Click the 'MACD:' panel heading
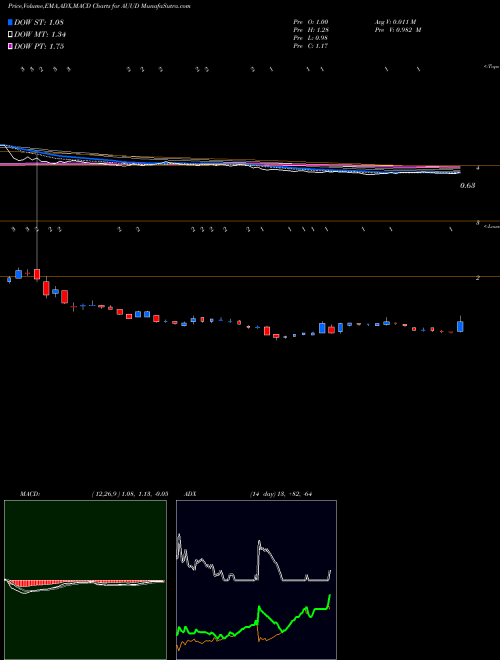The width and height of the screenshot is (500, 660). click(x=29, y=494)
